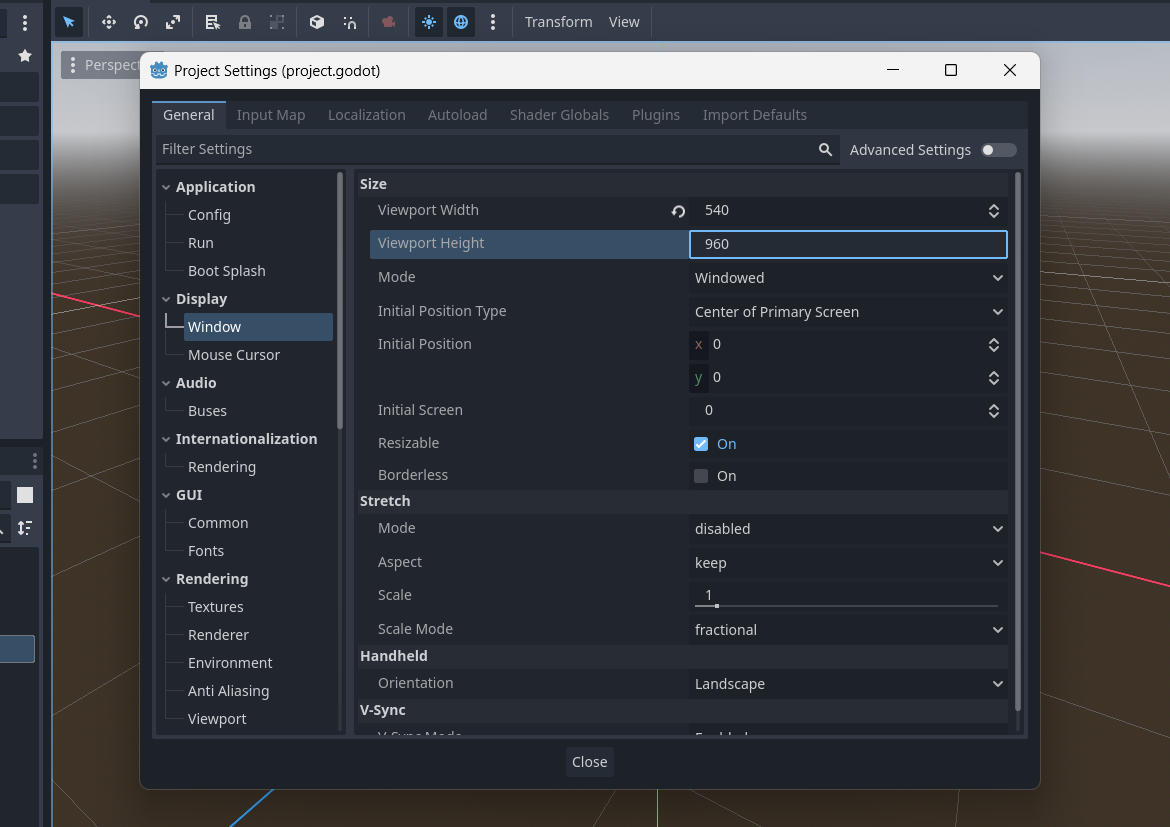The height and width of the screenshot is (827, 1170).
Task: Open the Transform menu in the 3D toolbar
Action: (x=558, y=22)
